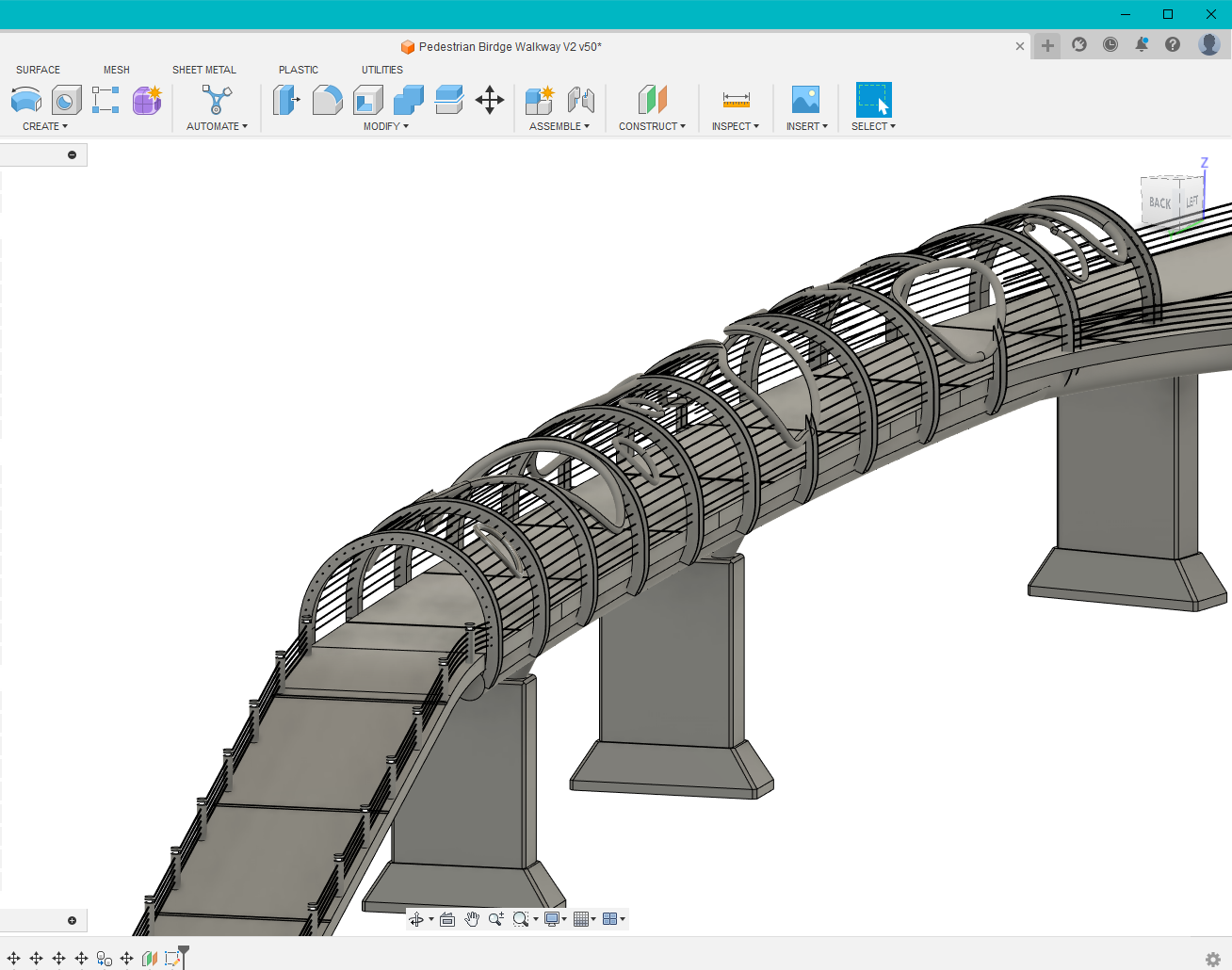
Task: Open the Select dropdown menu
Action: pos(871,126)
